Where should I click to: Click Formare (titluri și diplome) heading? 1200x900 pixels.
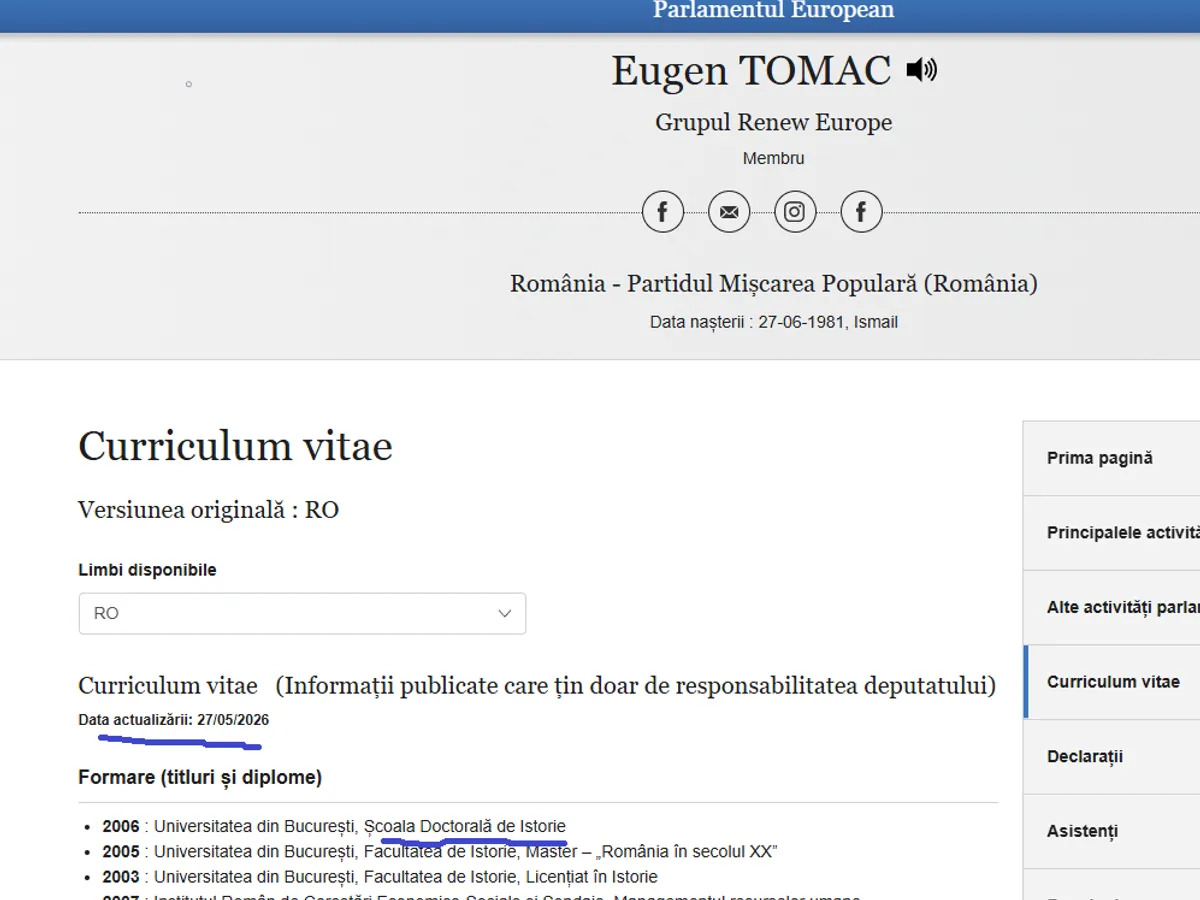(x=200, y=777)
